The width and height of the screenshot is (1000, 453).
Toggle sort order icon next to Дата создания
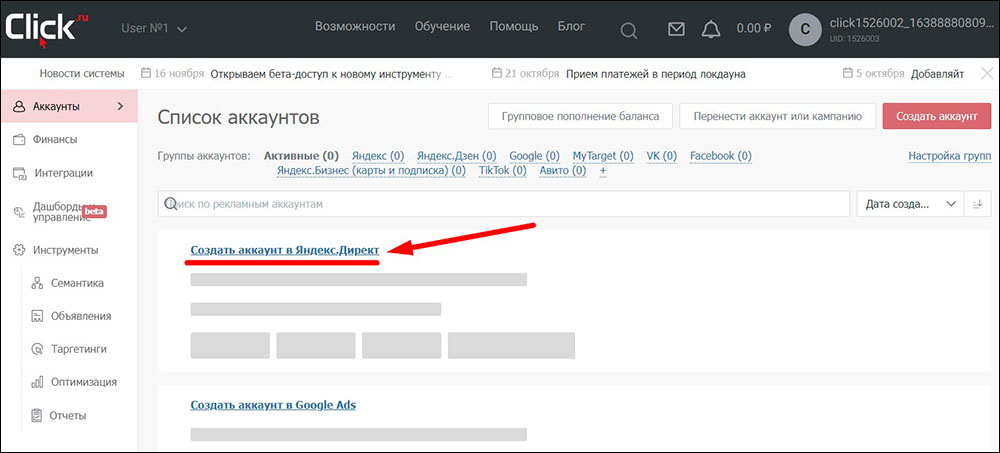pyautogui.click(x=978, y=204)
